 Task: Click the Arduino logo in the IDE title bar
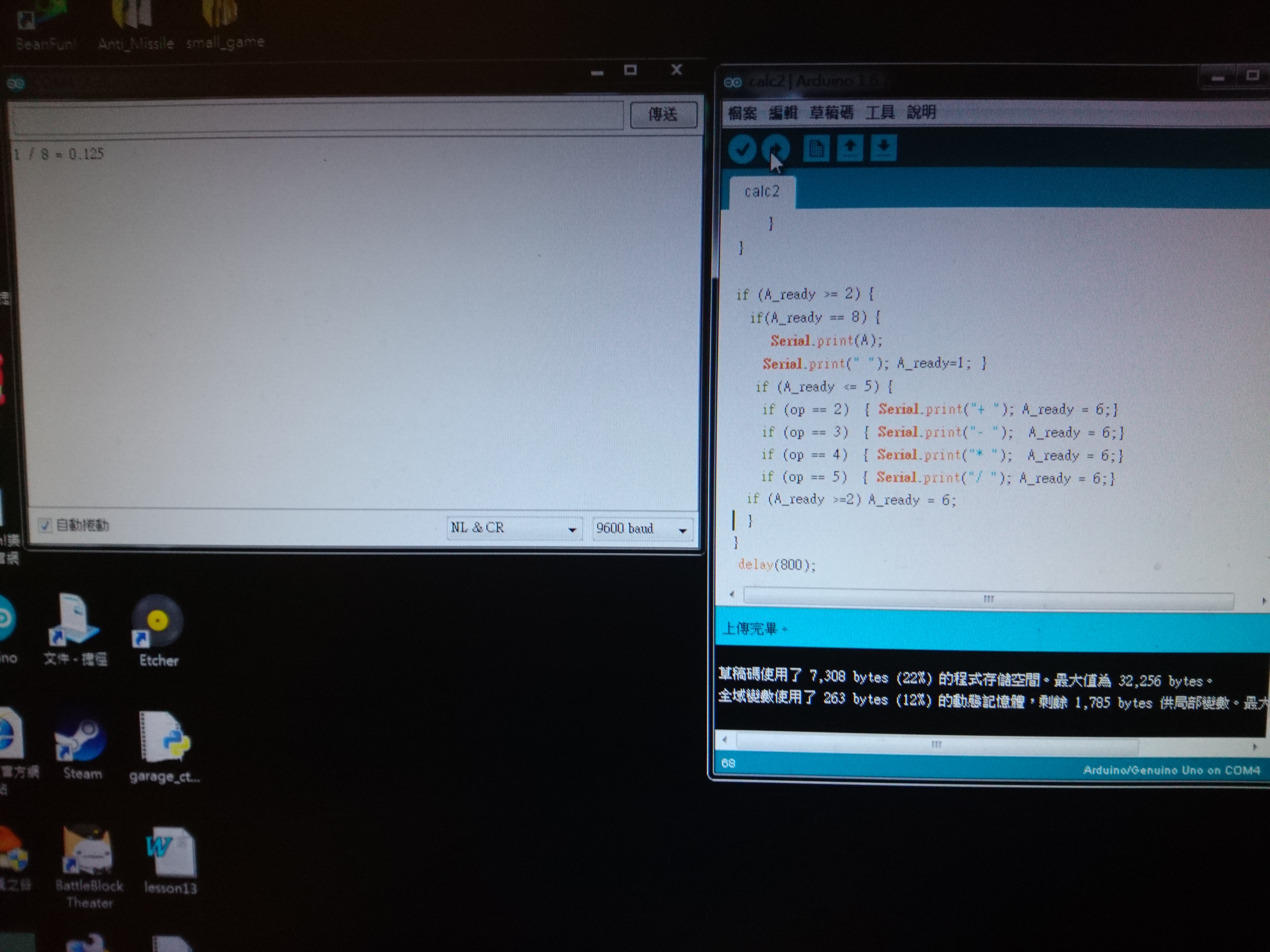tap(733, 83)
